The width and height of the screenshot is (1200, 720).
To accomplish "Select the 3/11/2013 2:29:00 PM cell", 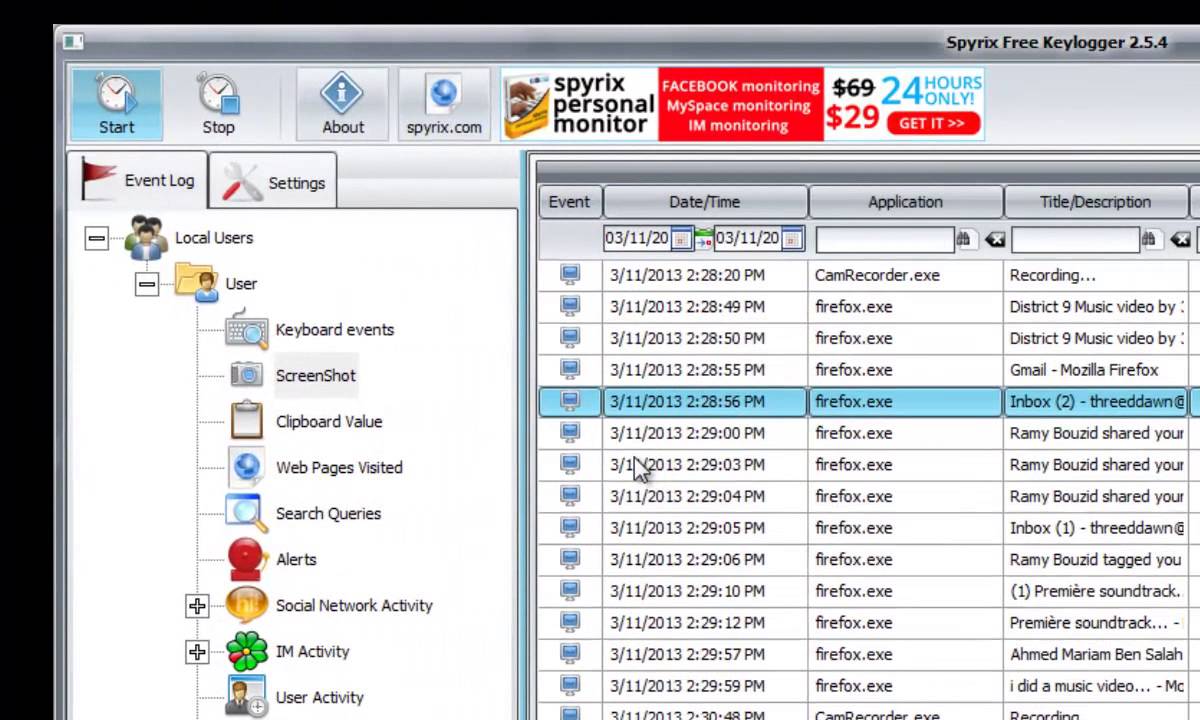I will point(705,433).
